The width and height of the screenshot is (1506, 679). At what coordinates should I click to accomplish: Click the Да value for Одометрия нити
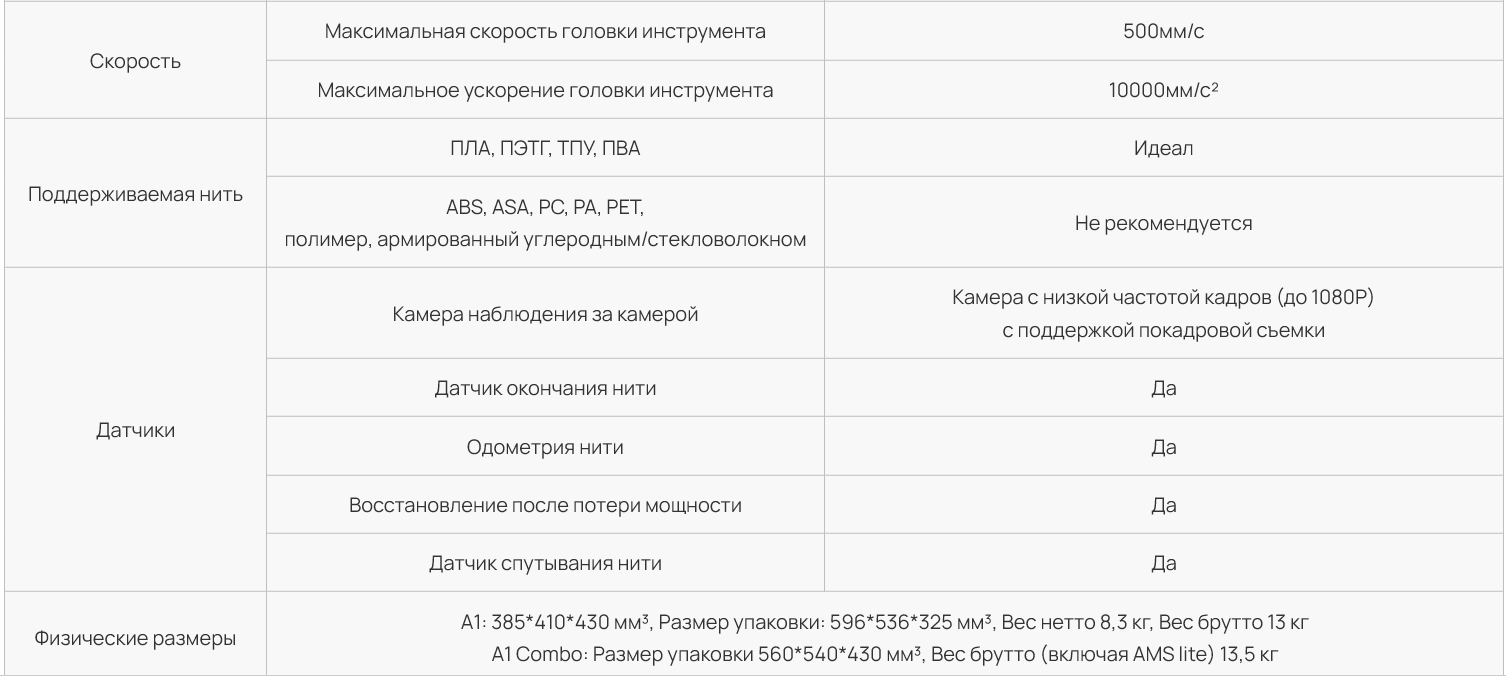(x=1163, y=447)
